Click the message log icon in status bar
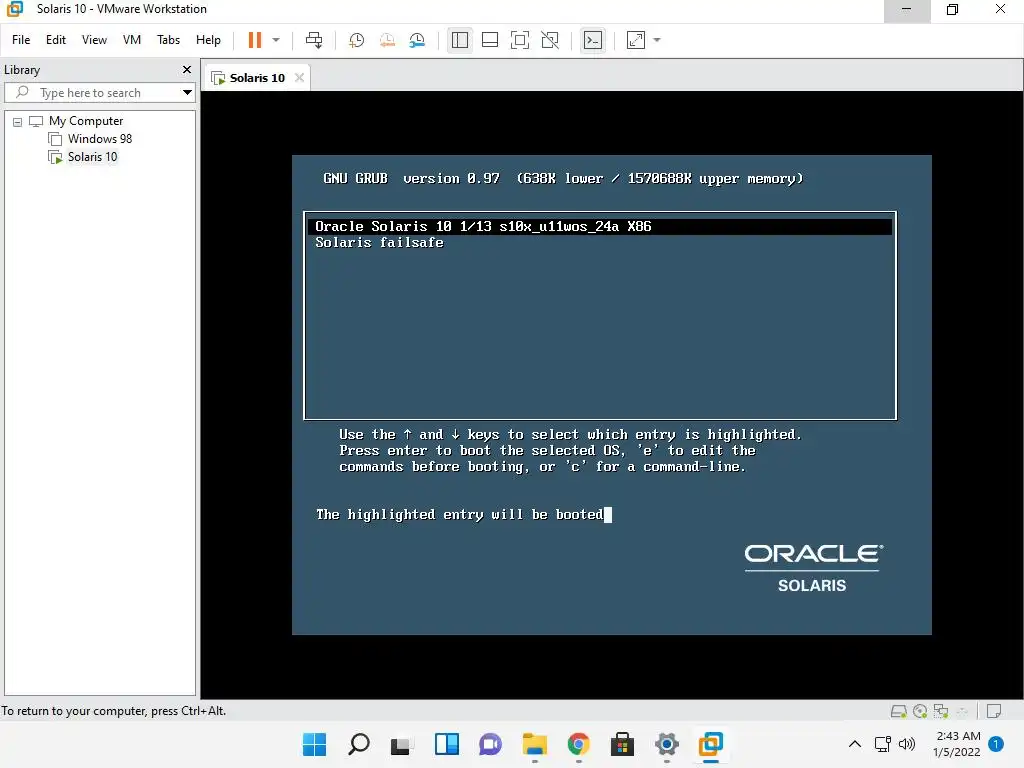The height and width of the screenshot is (768, 1024). (994, 711)
